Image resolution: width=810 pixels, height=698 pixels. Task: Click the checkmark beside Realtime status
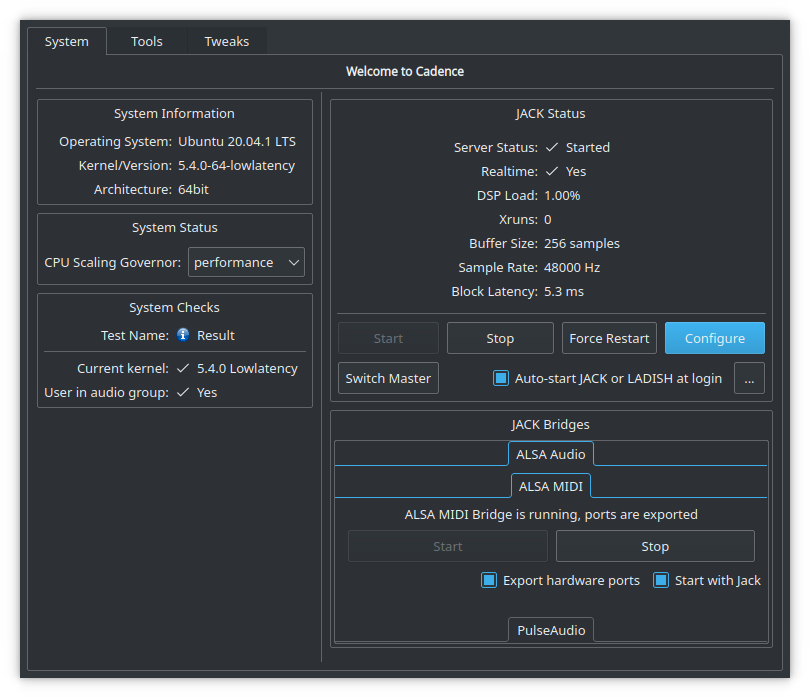click(x=556, y=171)
